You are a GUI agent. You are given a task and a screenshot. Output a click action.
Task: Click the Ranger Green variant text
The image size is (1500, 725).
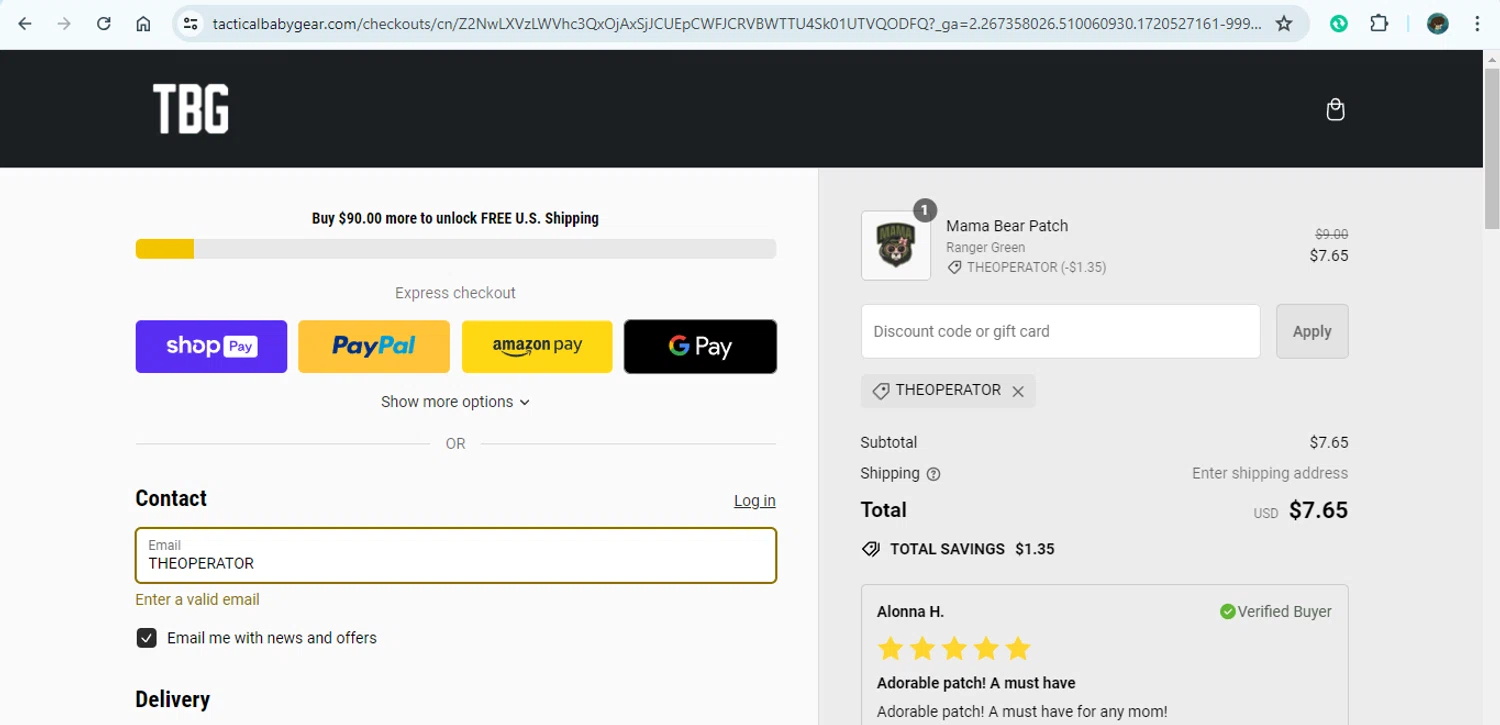[985, 248]
